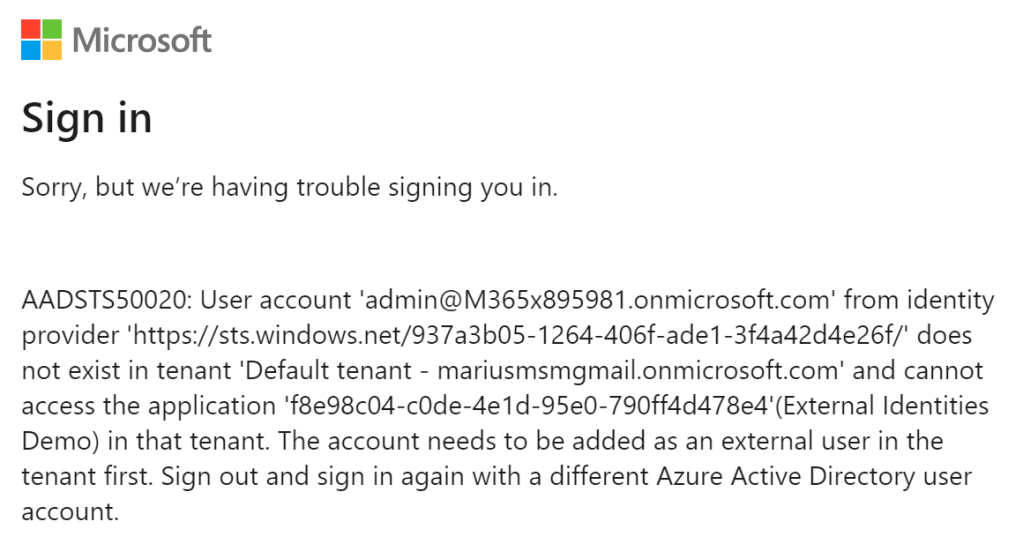Click the "Sign in" heading
Screen dimensions: 1023x559
pyautogui.click(x=87, y=119)
